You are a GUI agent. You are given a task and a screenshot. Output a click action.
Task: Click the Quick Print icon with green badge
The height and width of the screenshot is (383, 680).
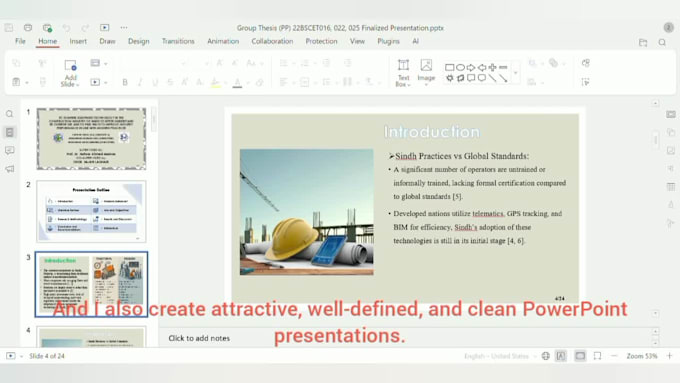point(47,28)
